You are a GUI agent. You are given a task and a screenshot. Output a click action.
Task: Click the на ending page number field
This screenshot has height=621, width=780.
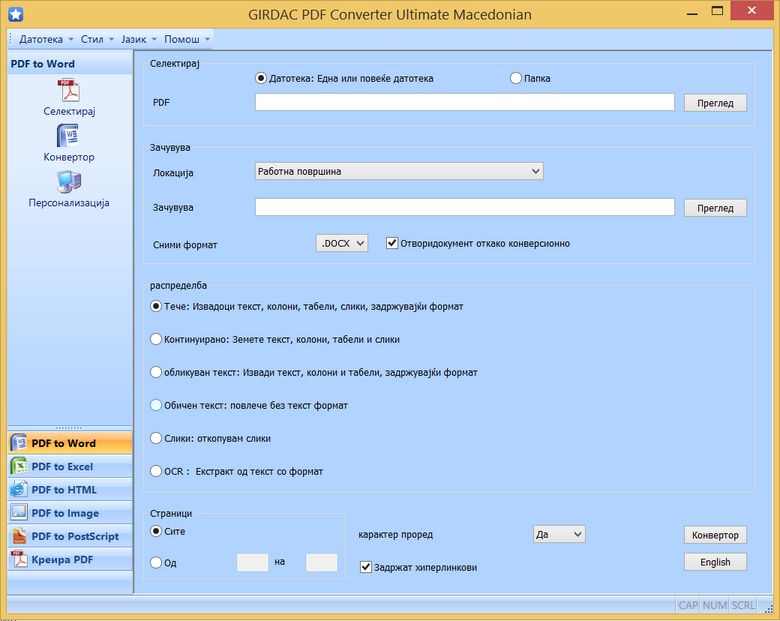coord(321,562)
